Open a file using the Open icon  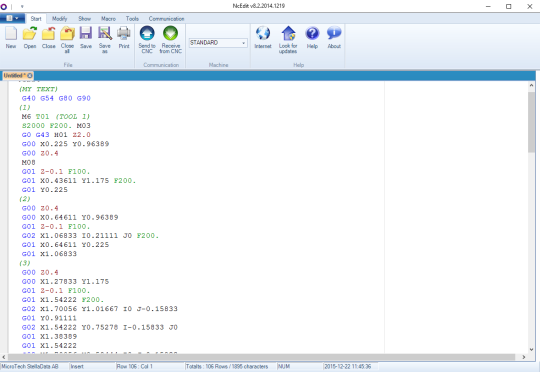pos(30,37)
